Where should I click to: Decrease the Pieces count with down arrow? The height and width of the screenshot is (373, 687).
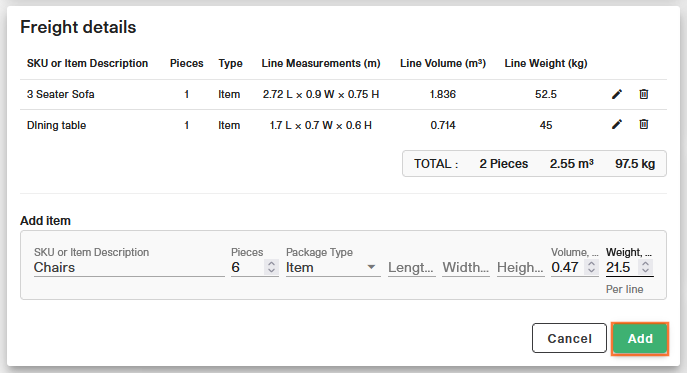(271, 270)
